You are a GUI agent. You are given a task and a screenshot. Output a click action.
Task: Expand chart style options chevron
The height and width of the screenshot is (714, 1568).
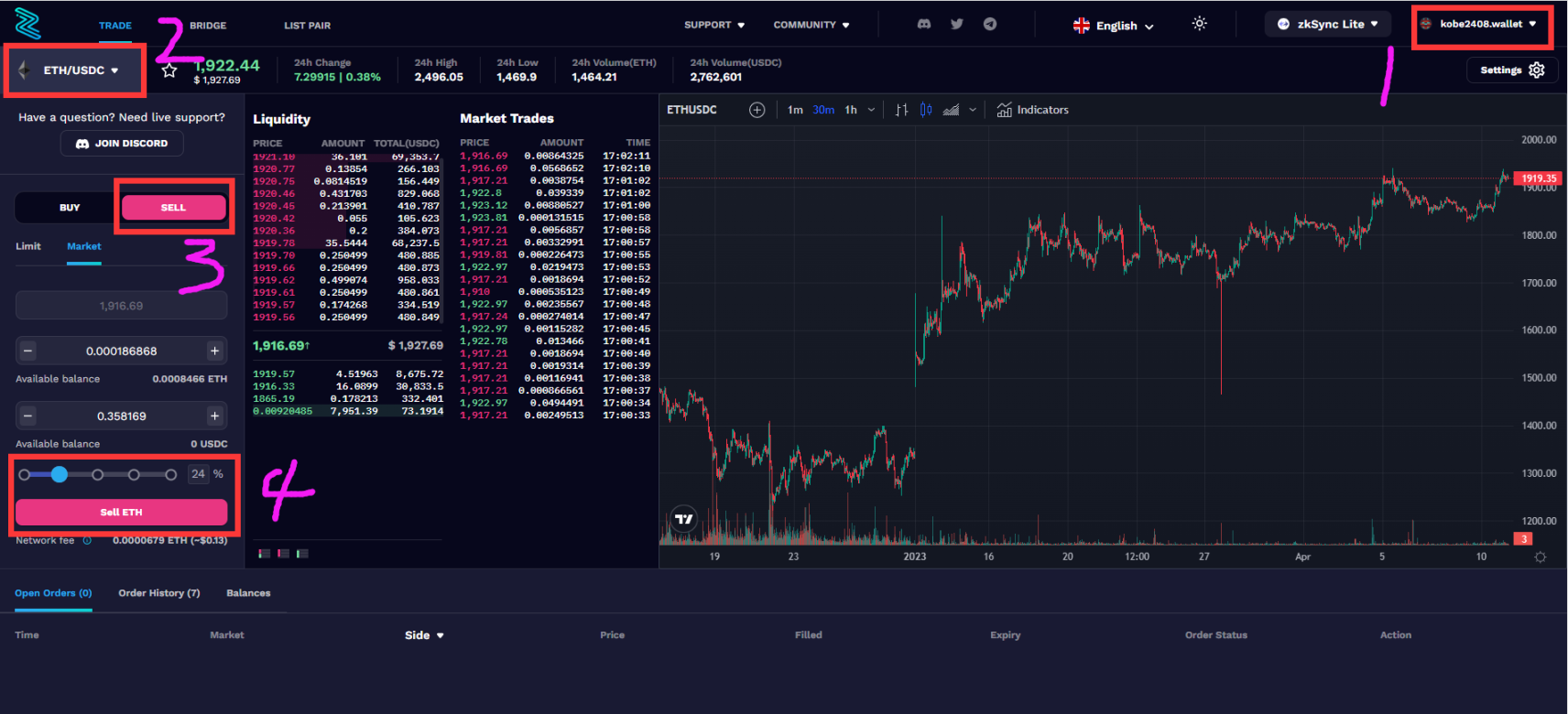(973, 110)
